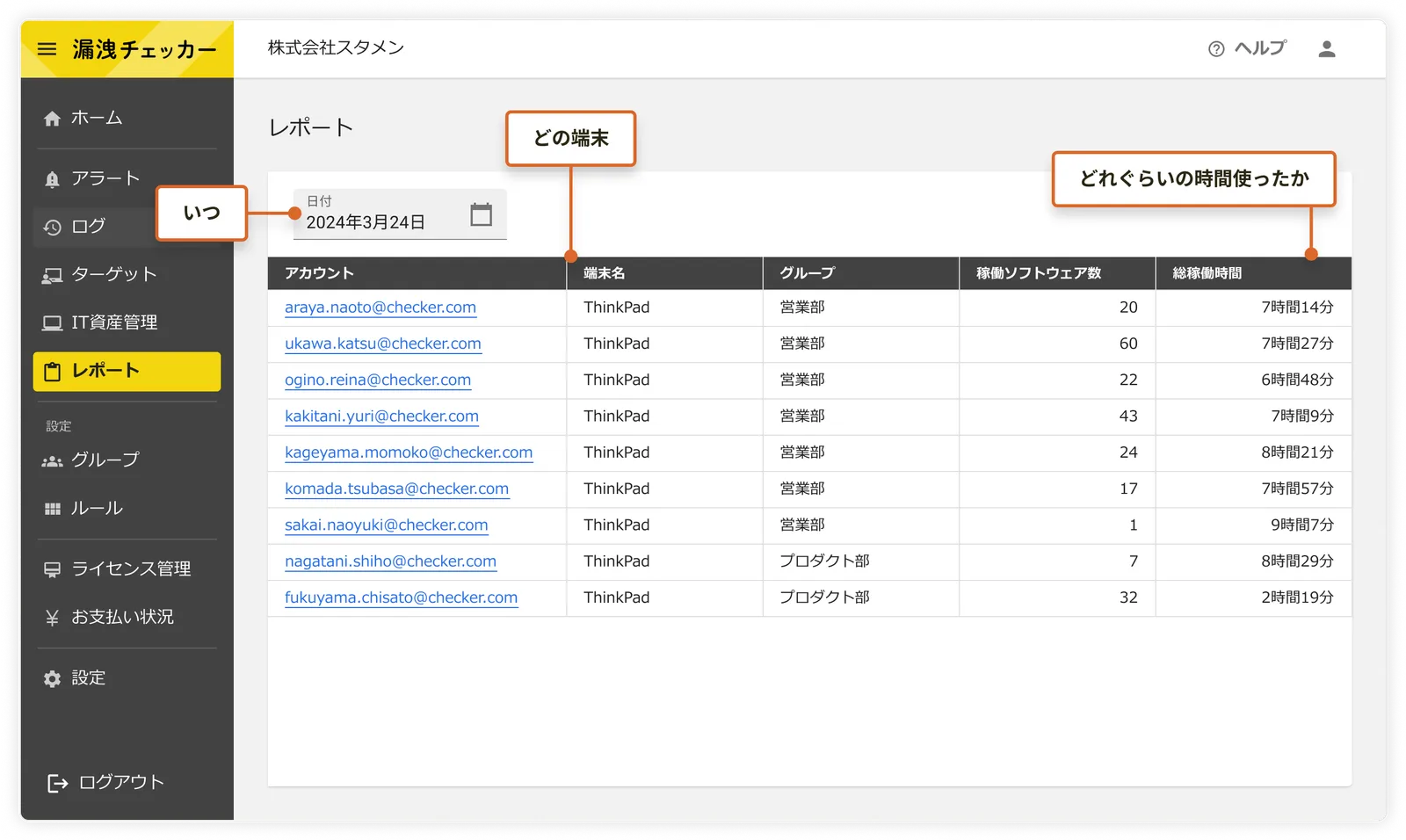The height and width of the screenshot is (840, 1406).
Task: Open the user account profile icon
Action: 1327,49
